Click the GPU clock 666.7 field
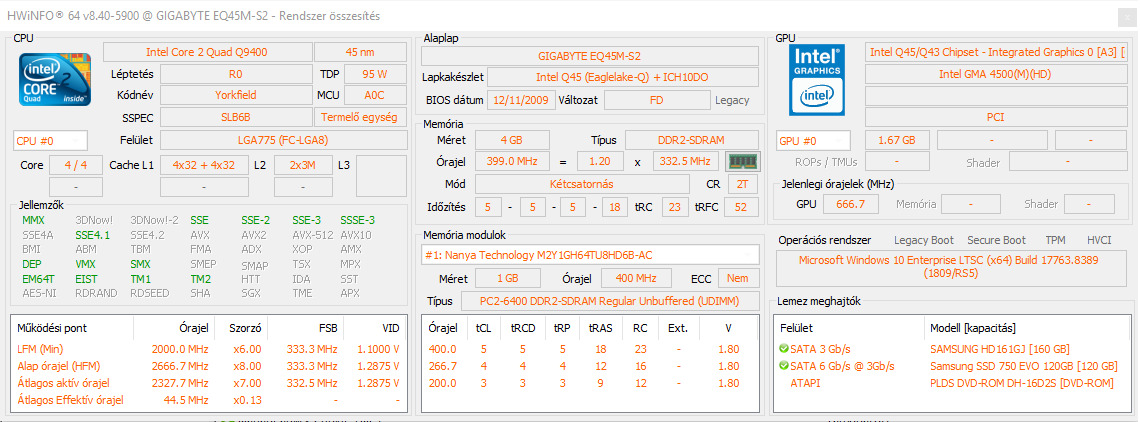This screenshot has height=422, width=1140. point(851,204)
